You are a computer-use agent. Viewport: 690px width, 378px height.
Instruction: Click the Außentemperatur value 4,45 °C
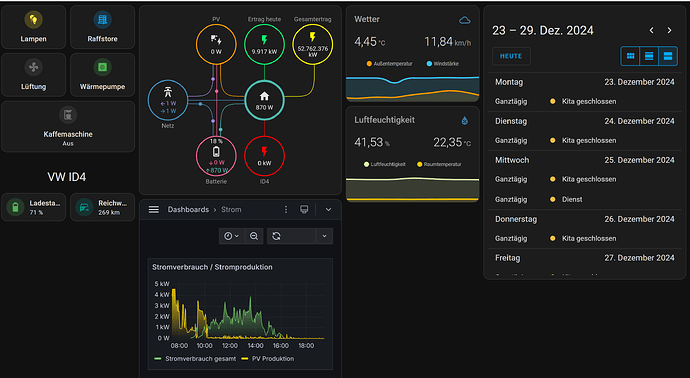(370, 42)
